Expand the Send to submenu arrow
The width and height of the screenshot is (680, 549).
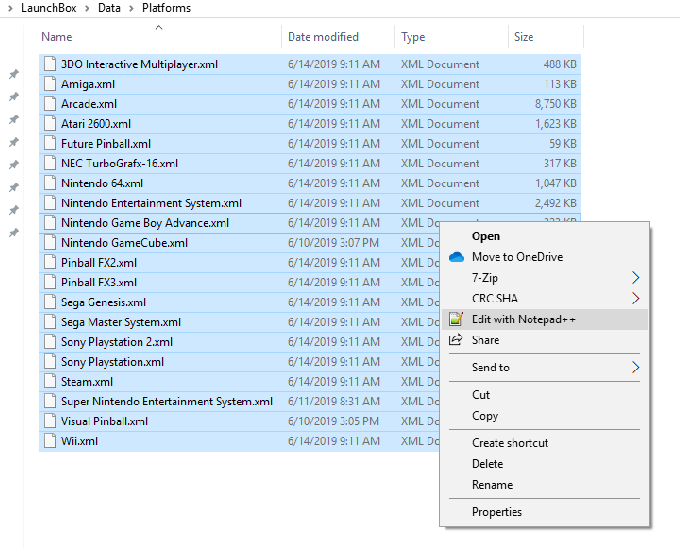pyautogui.click(x=635, y=367)
